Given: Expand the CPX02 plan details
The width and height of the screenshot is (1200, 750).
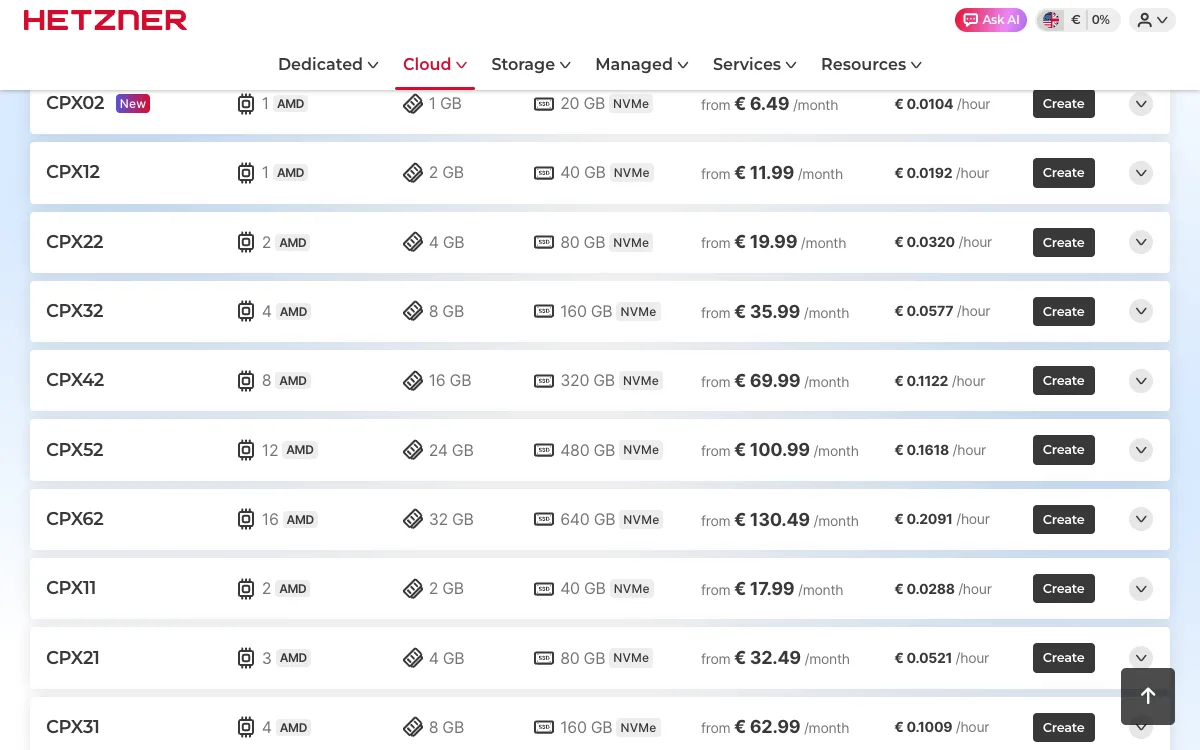Looking at the screenshot, I should [1141, 104].
